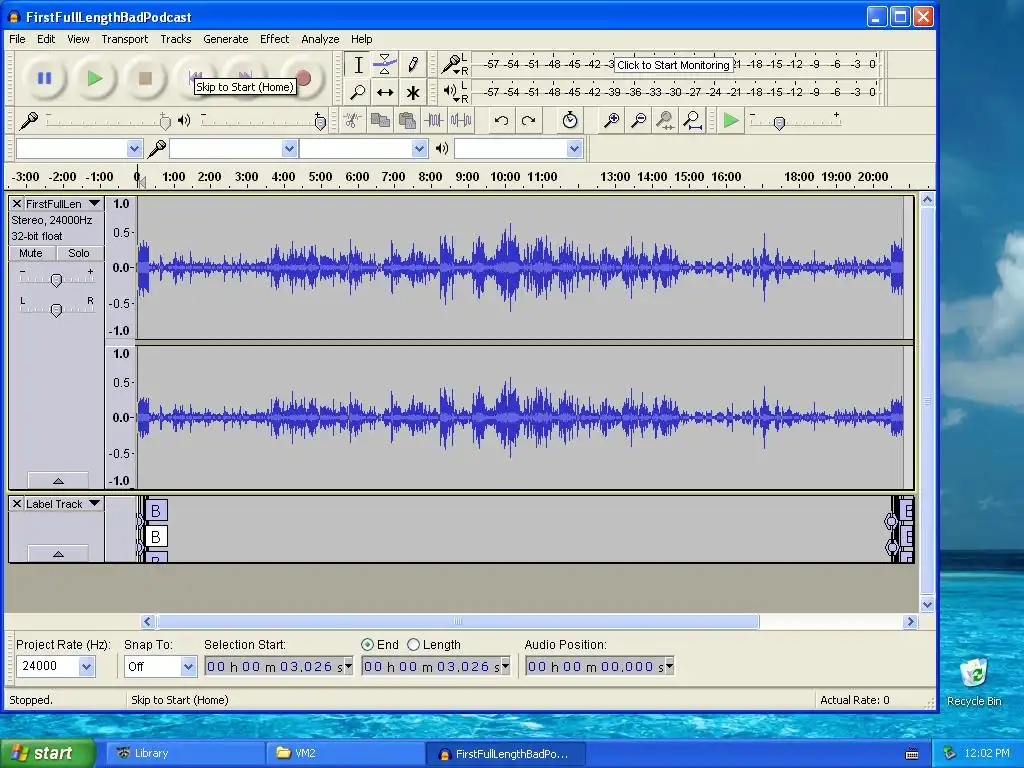Viewport: 1024px width, 768px height.
Task: Open the Analyze menu
Action: (x=320, y=39)
